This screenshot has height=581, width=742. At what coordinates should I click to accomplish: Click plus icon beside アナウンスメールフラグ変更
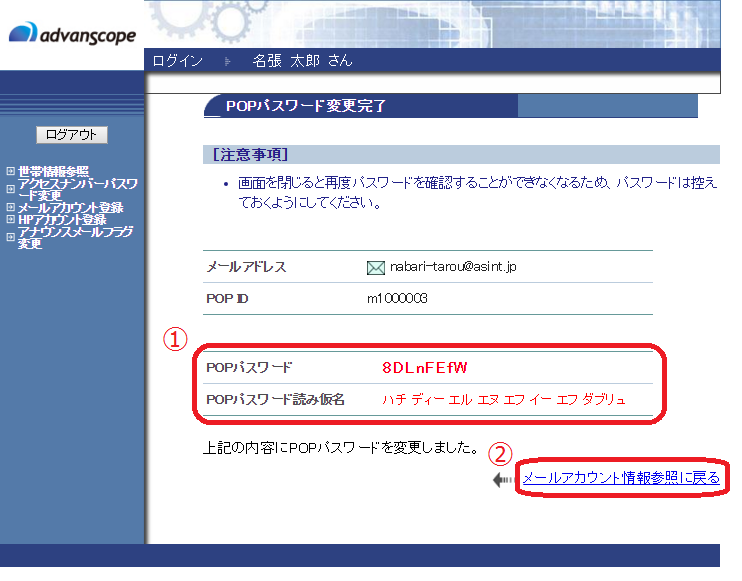point(10,238)
